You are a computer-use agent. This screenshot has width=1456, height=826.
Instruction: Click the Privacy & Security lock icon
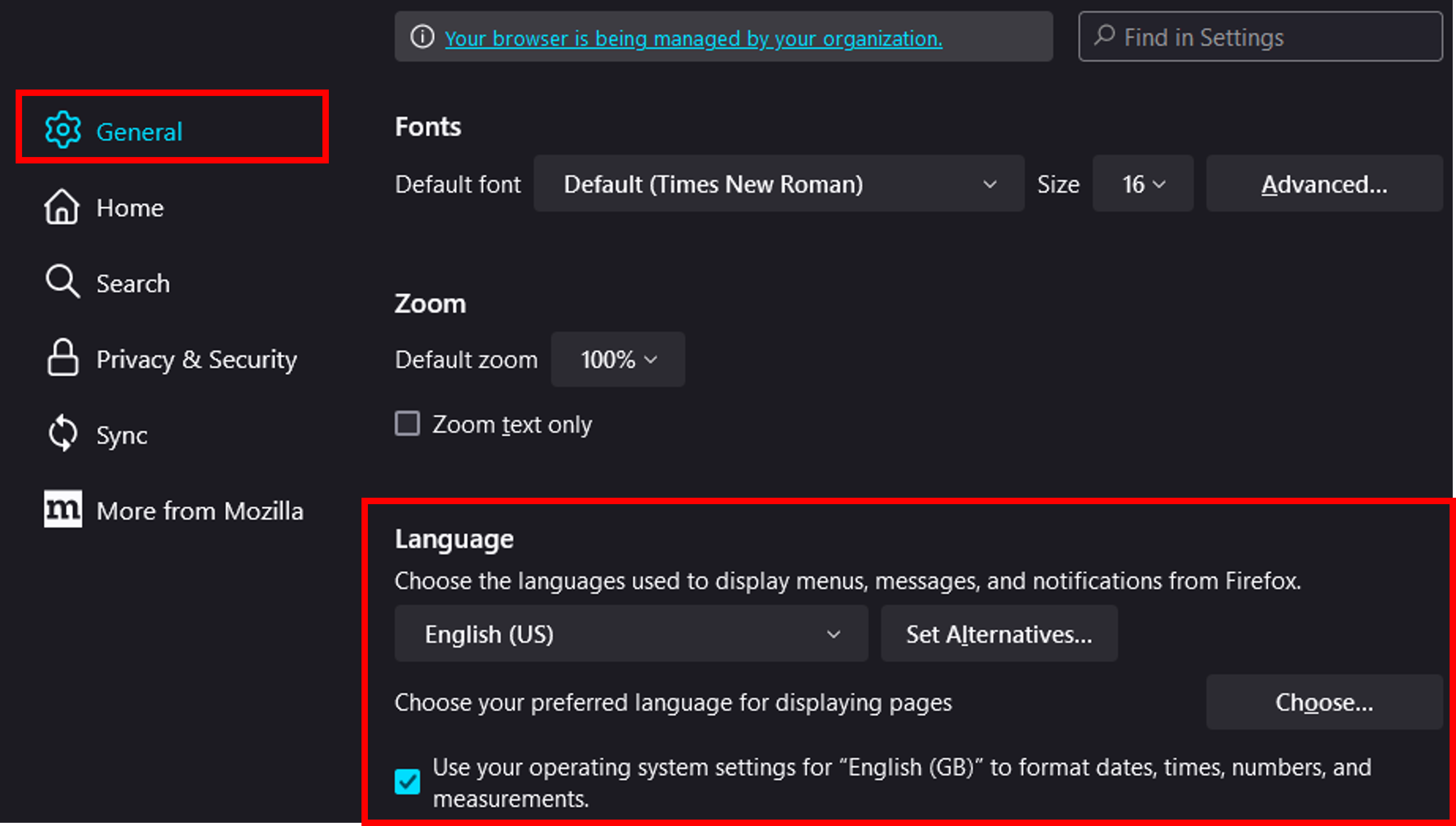(x=62, y=357)
